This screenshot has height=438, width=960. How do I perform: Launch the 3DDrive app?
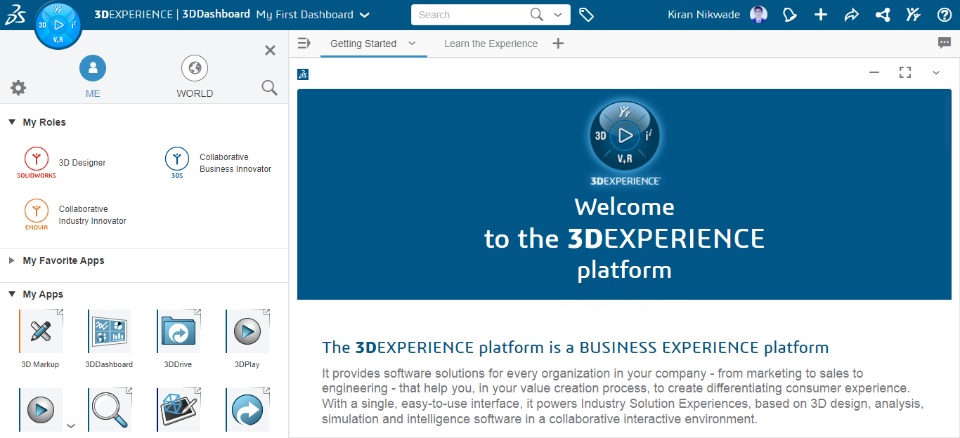tap(178, 331)
